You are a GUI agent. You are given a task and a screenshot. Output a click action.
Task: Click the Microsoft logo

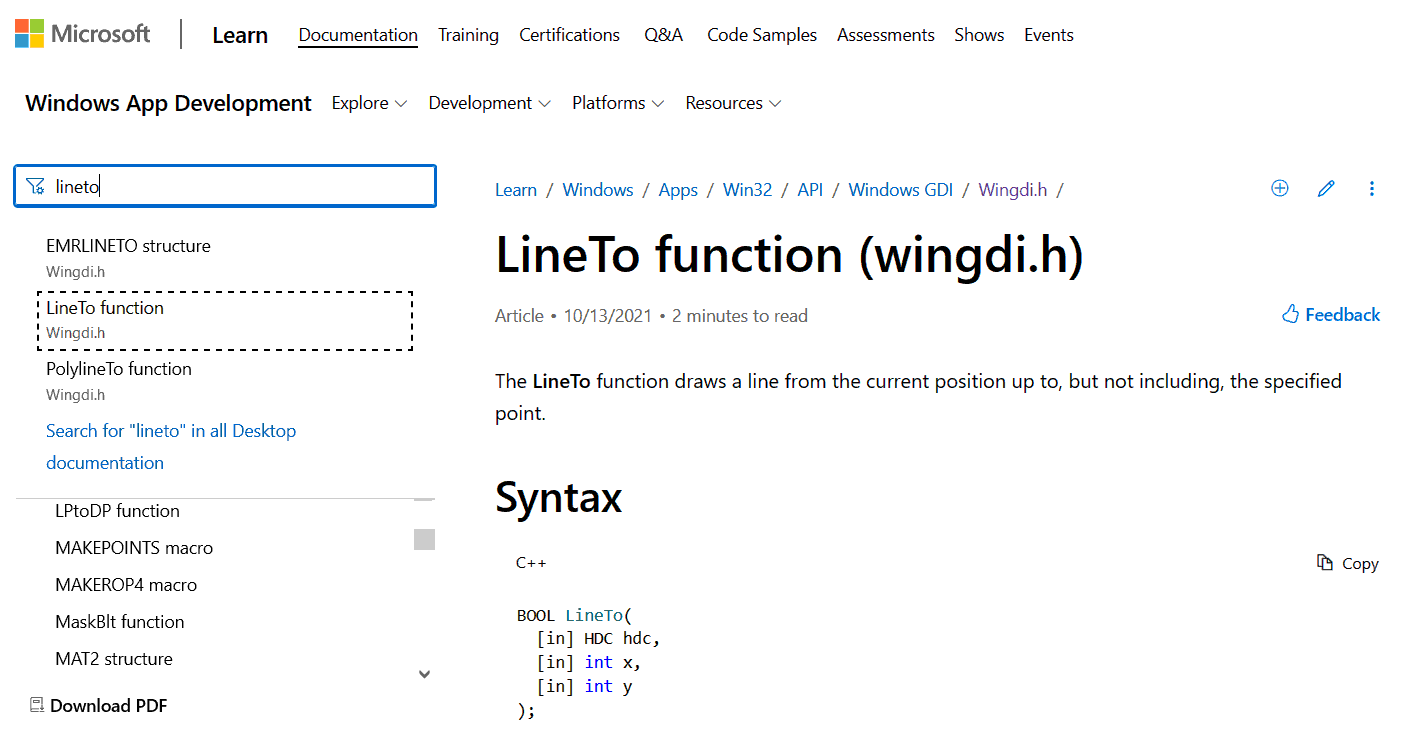(82, 34)
